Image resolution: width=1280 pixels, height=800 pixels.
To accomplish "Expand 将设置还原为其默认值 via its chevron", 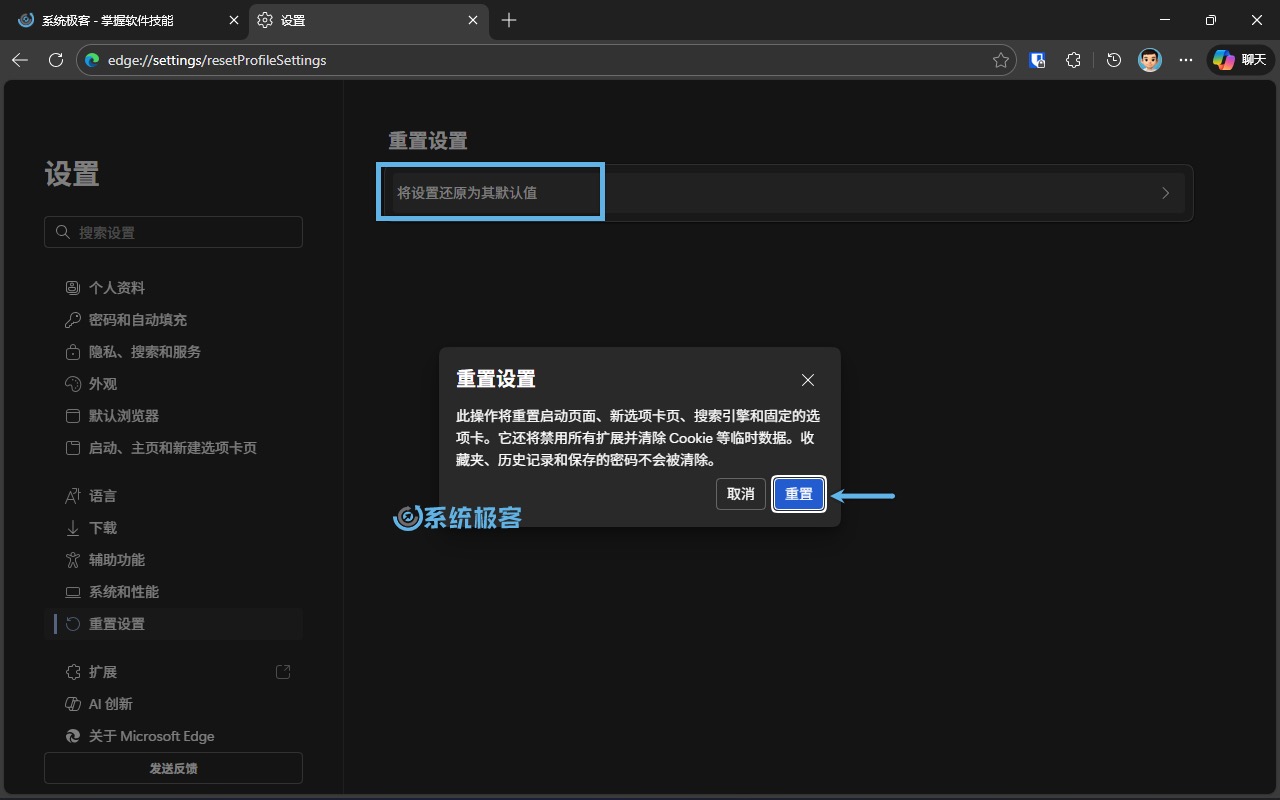I will coord(1165,193).
